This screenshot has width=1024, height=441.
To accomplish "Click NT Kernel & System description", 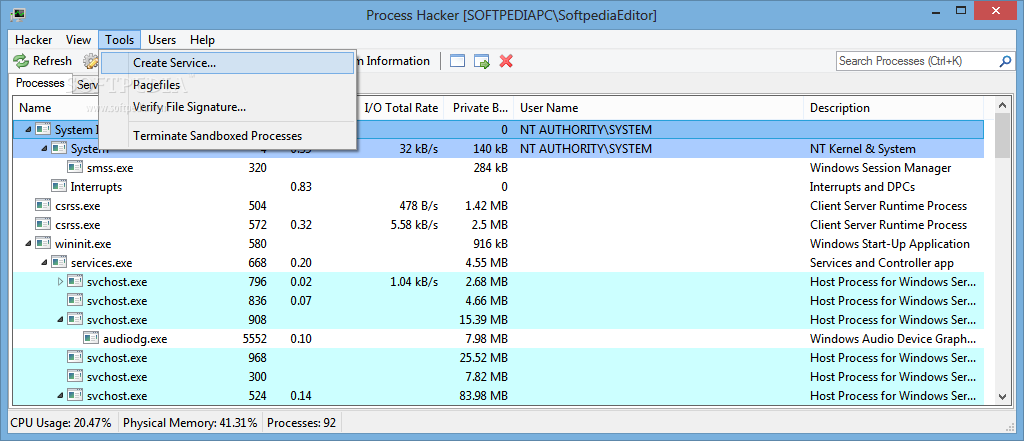I will coord(863,149).
